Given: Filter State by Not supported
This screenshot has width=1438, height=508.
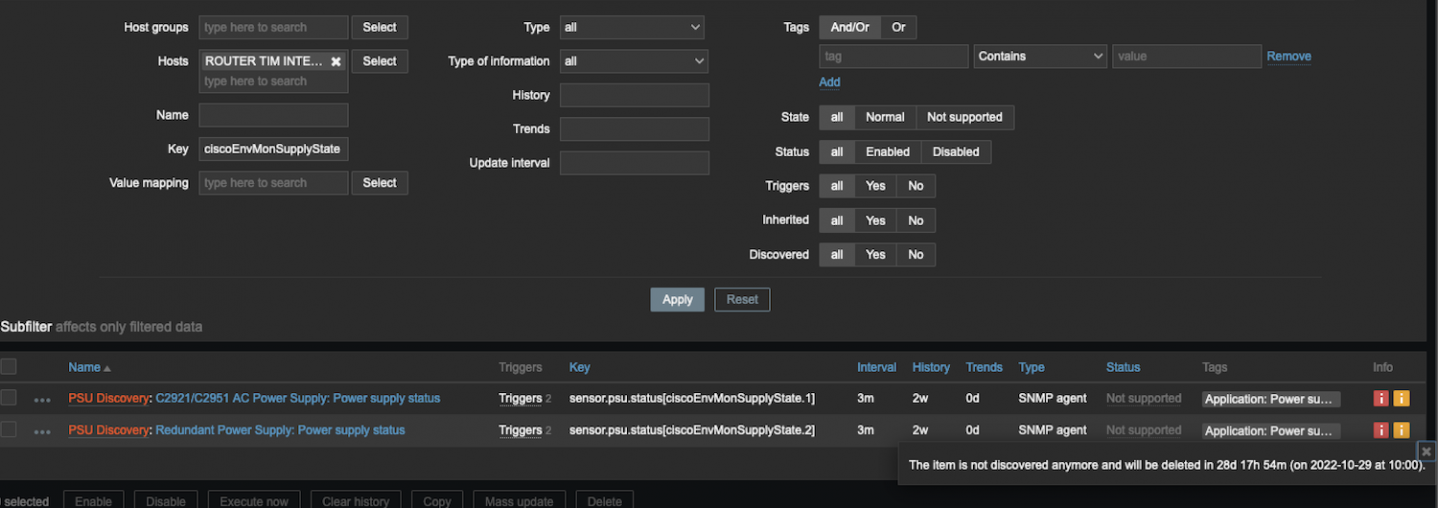Looking at the screenshot, I should pyautogui.click(x=964, y=117).
